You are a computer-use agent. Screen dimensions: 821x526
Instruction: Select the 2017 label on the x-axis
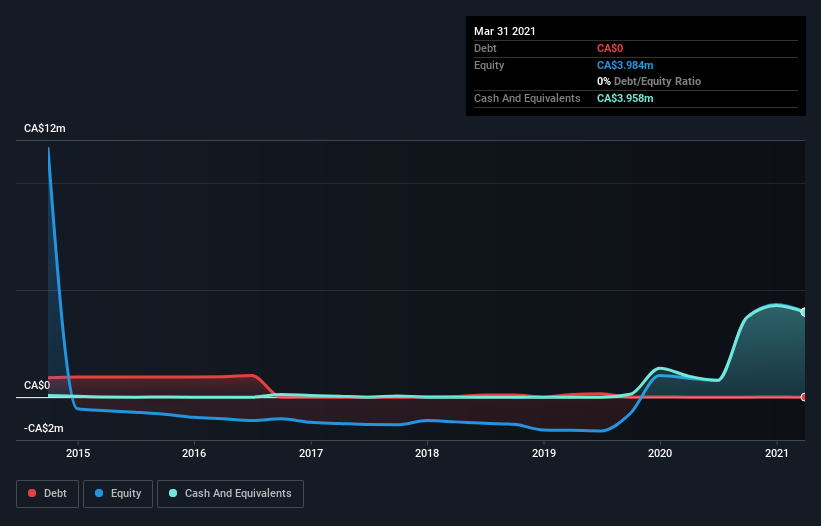tap(311, 453)
